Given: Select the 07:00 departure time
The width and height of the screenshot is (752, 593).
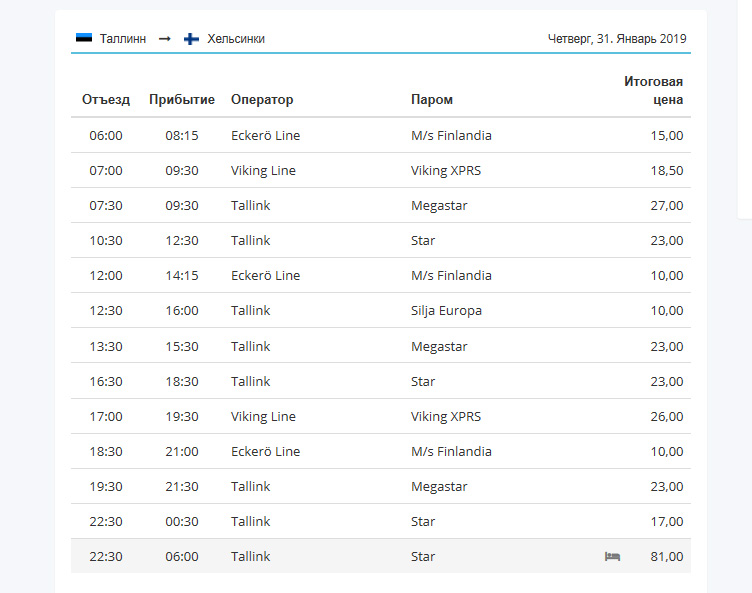Looking at the screenshot, I should tap(106, 170).
